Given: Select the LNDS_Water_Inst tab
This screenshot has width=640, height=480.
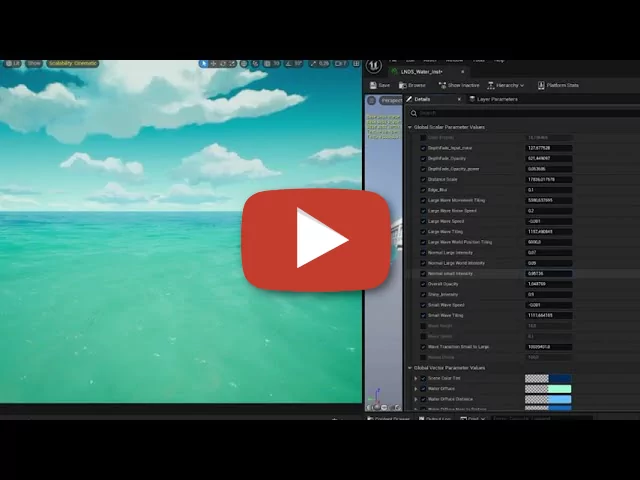Looking at the screenshot, I should (x=422, y=72).
